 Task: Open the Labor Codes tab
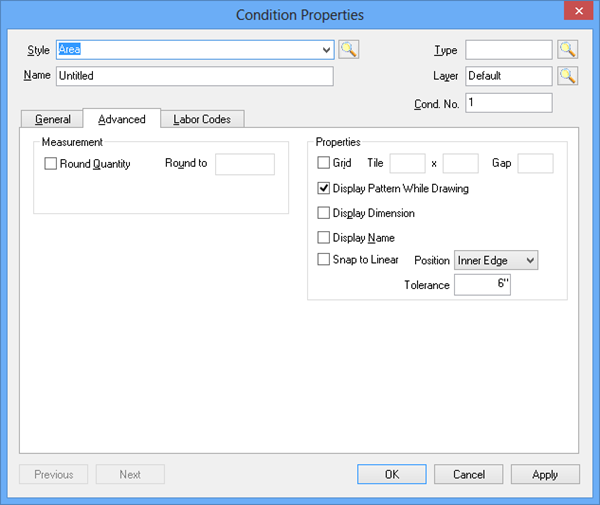202,119
